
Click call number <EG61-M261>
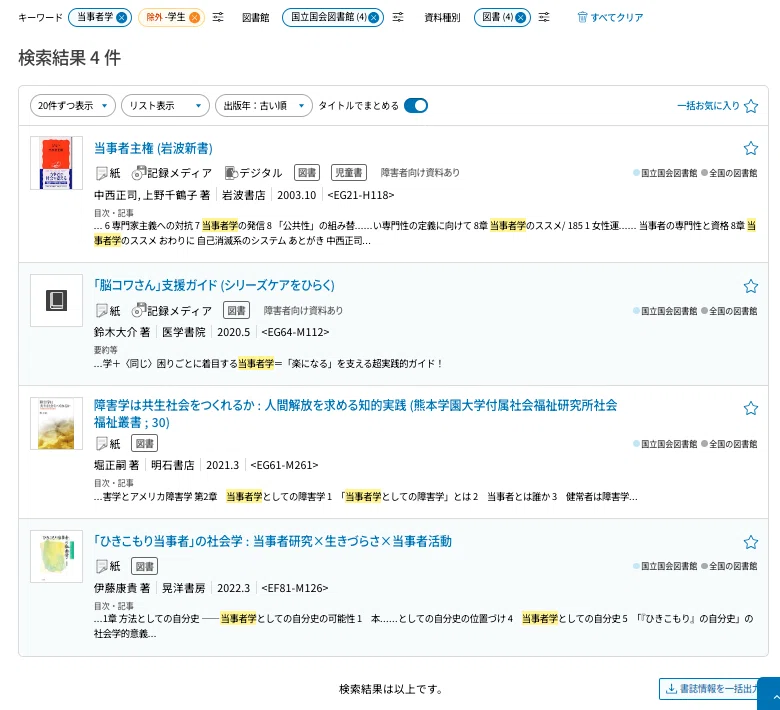tap(284, 465)
